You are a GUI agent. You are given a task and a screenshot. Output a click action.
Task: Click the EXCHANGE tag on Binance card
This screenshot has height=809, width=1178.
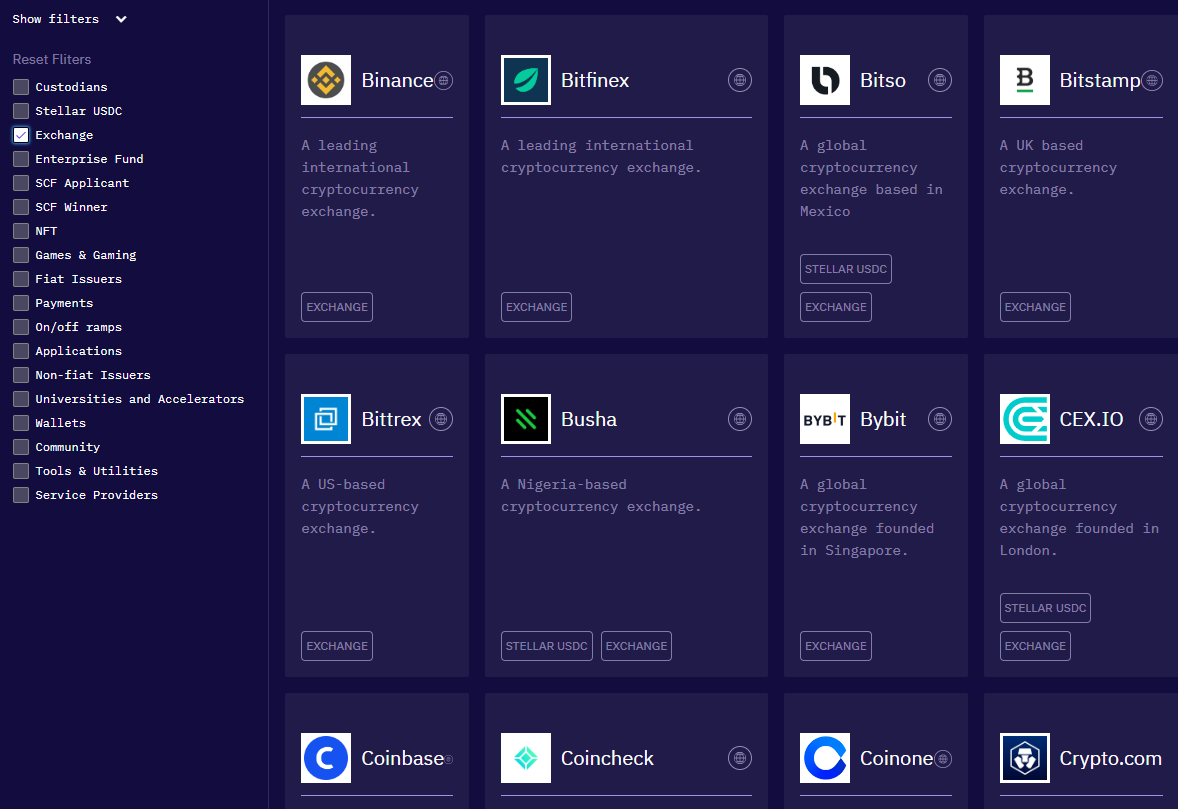pos(337,307)
